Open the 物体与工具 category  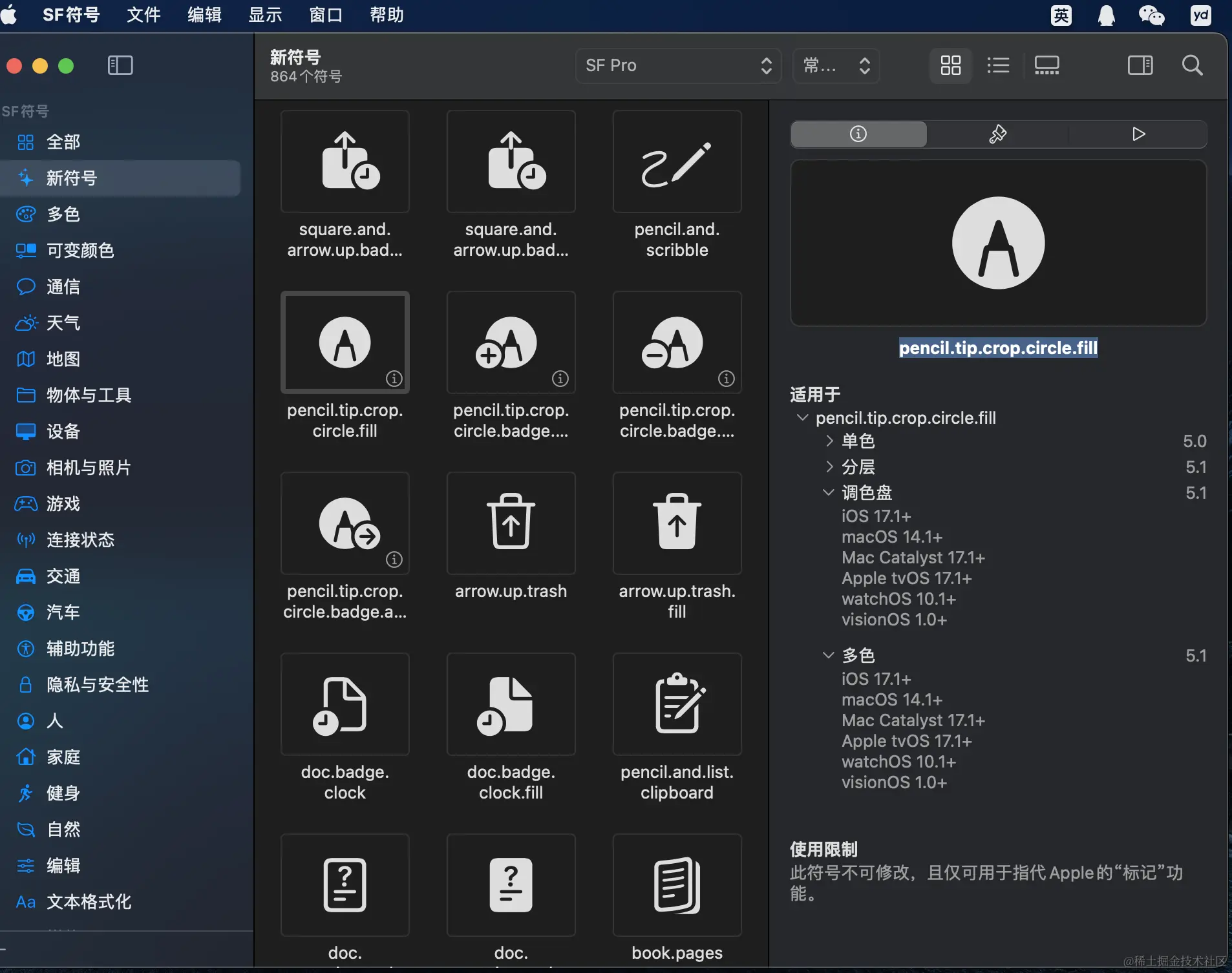(120, 395)
